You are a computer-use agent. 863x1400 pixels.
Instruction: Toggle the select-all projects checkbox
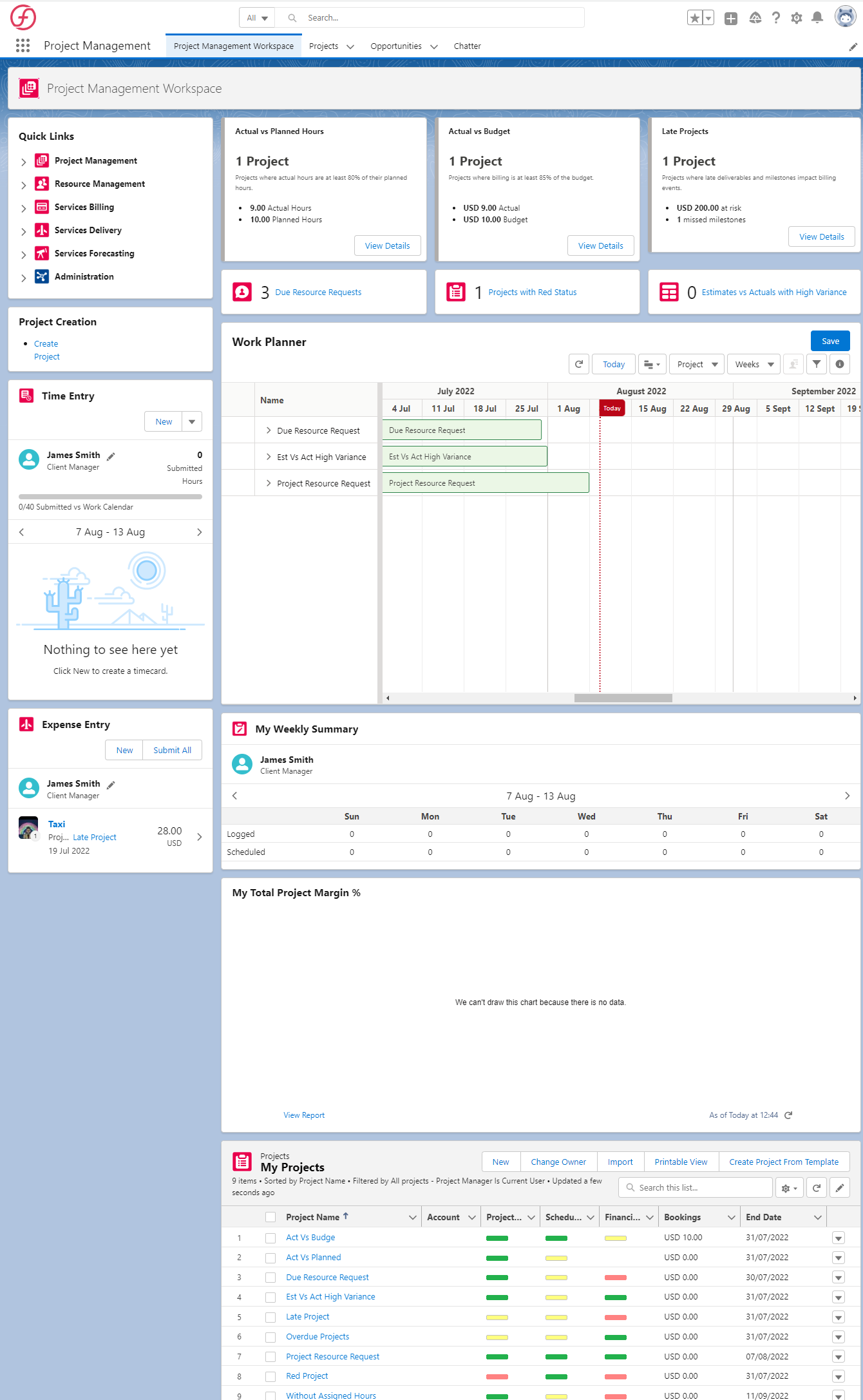(270, 1218)
